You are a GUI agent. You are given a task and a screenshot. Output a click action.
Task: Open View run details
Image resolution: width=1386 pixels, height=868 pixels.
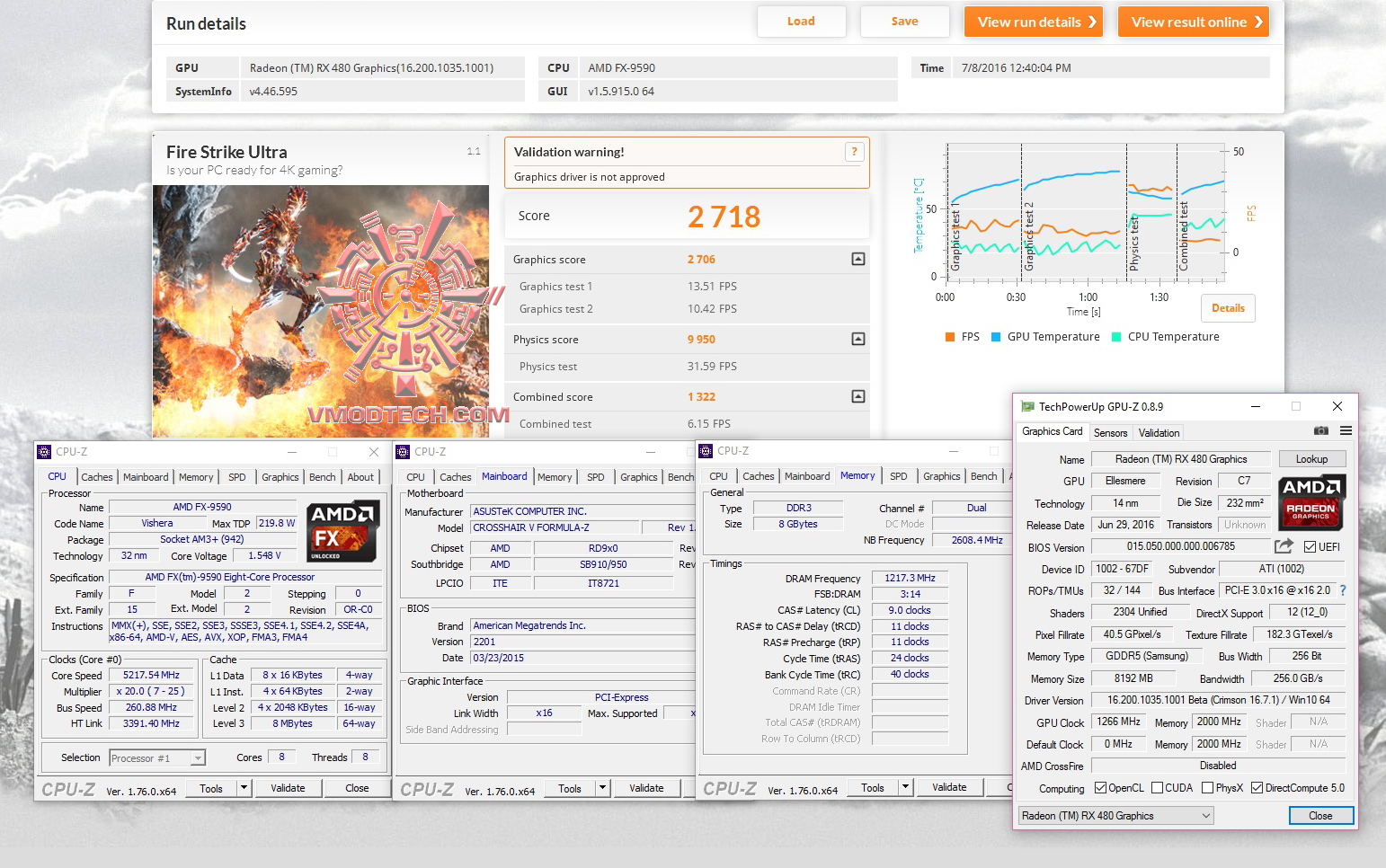tap(1035, 22)
